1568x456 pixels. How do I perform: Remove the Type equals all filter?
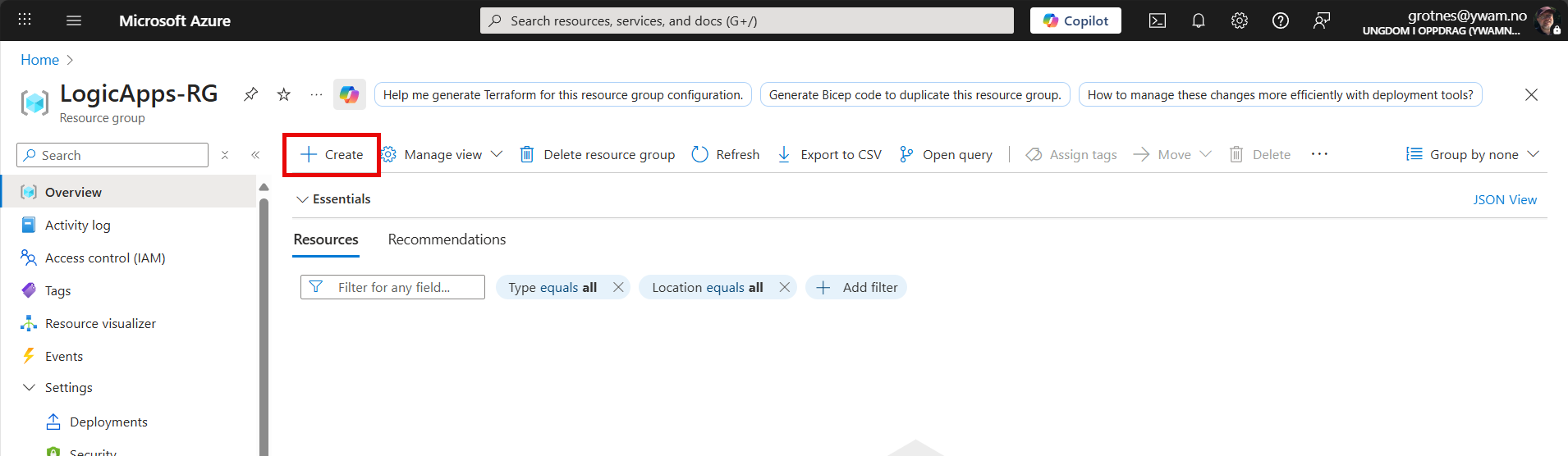[618, 287]
